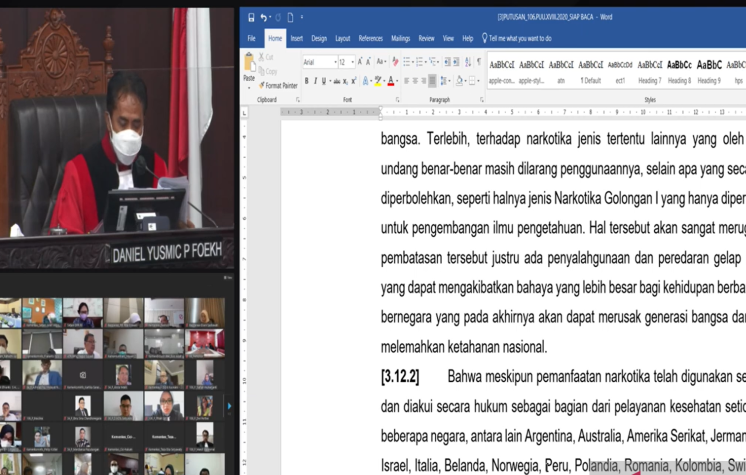Toggle Show/Hide paragraph marks
This screenshot has width=746, height=475.
[x=479, y=62]
